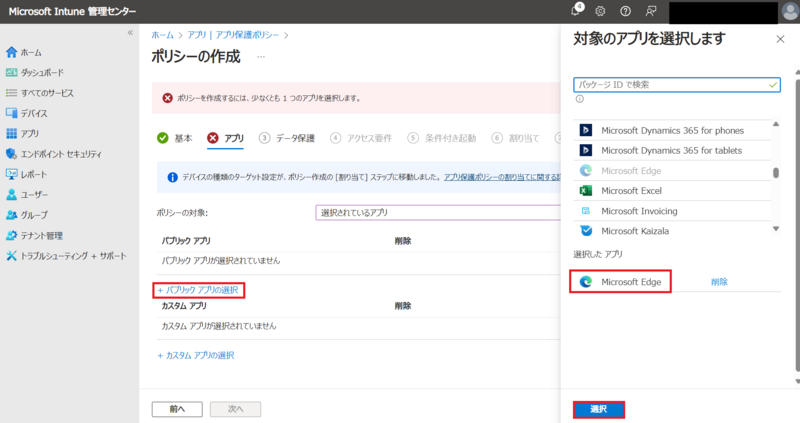
Task: Click the 前へ button
Action: click(x=177, y=409)
